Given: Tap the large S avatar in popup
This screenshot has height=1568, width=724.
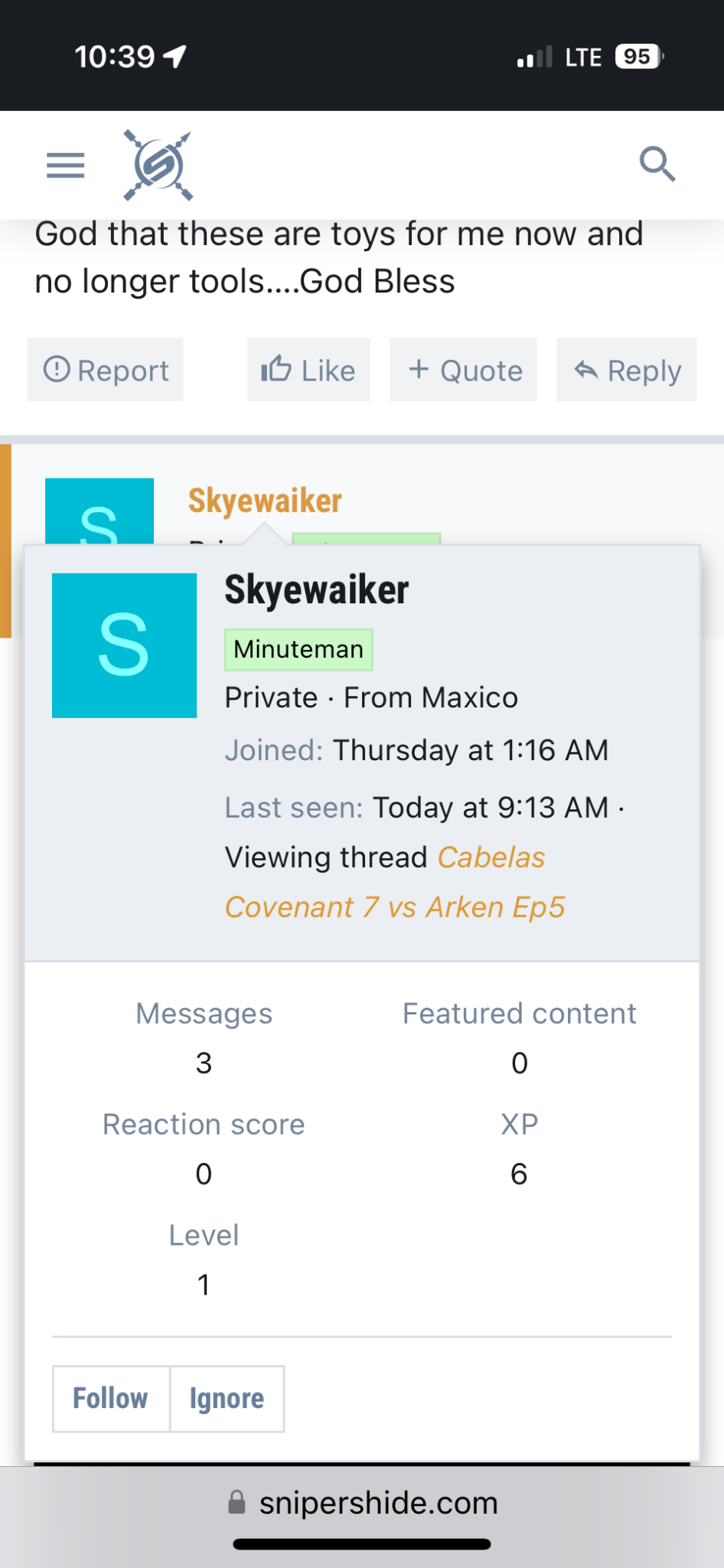Looking at the screenshot, I should [124, 645].
